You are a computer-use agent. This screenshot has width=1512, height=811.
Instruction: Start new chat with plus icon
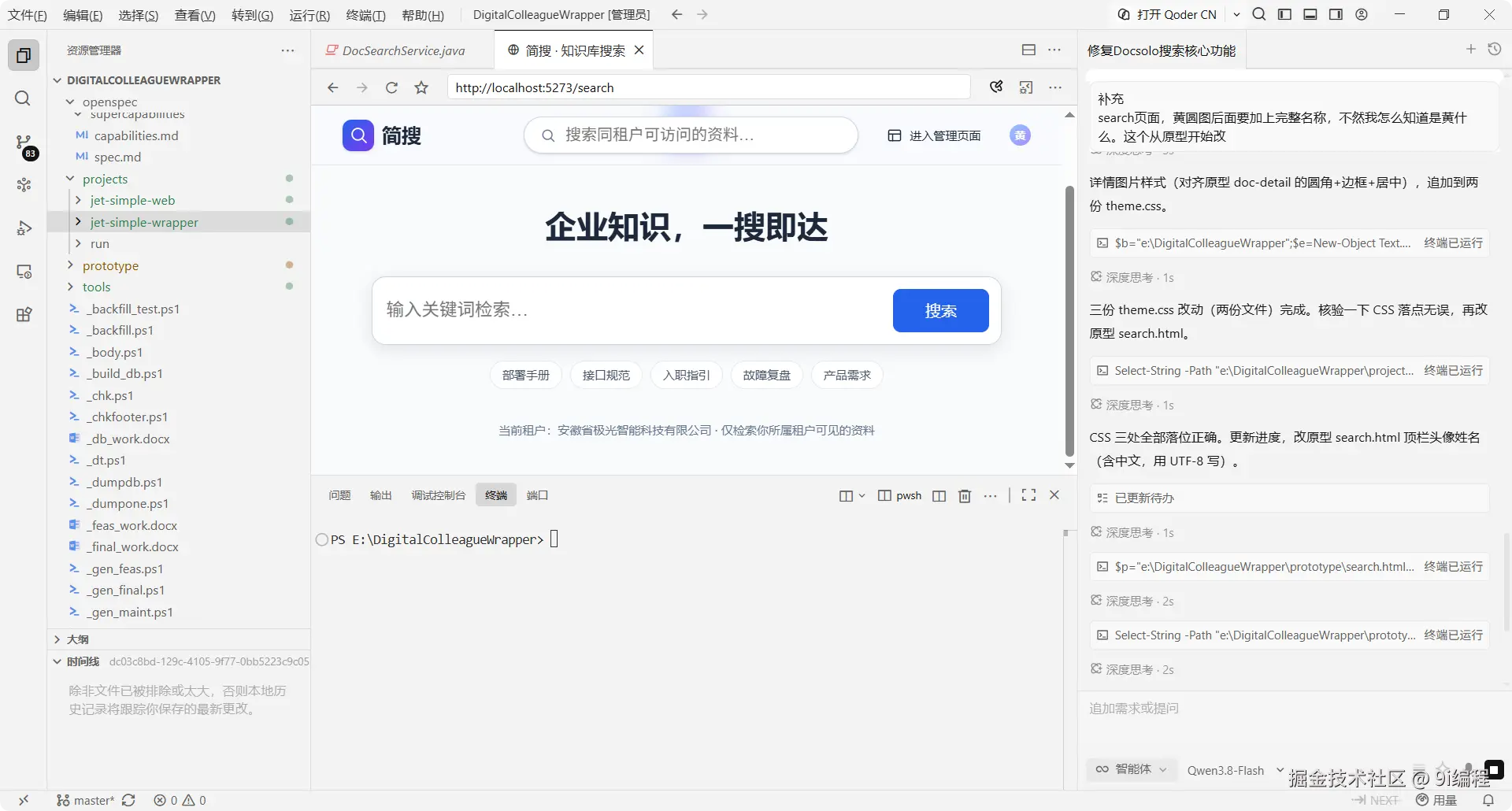coord(1470,49)
